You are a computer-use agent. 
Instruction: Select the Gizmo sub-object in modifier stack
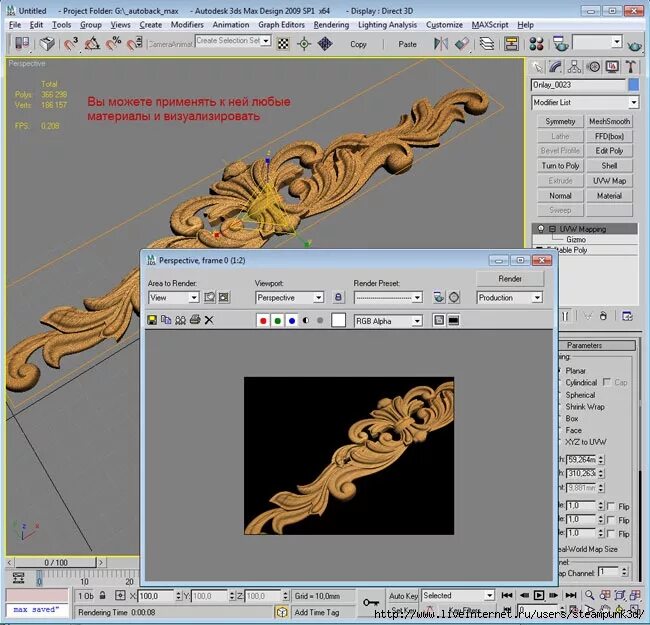coord(576,240)
